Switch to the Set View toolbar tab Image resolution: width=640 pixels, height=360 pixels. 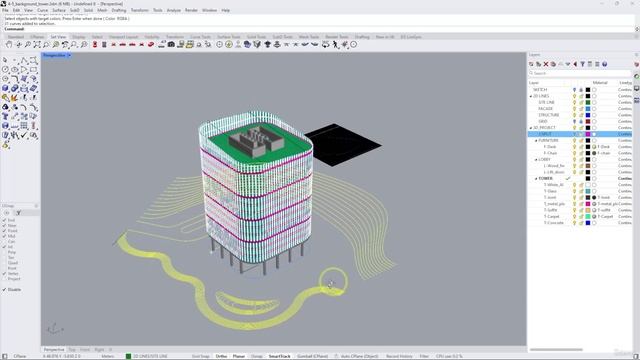tap(58, 37)
